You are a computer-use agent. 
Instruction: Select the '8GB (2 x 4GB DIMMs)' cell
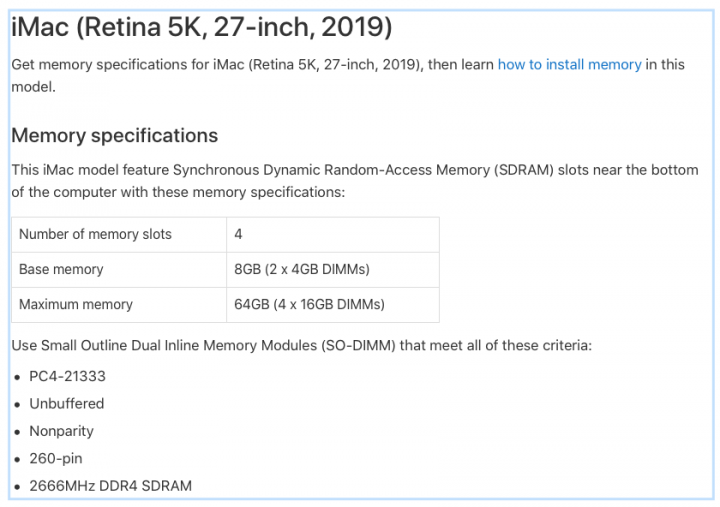(x=333, y=270)
